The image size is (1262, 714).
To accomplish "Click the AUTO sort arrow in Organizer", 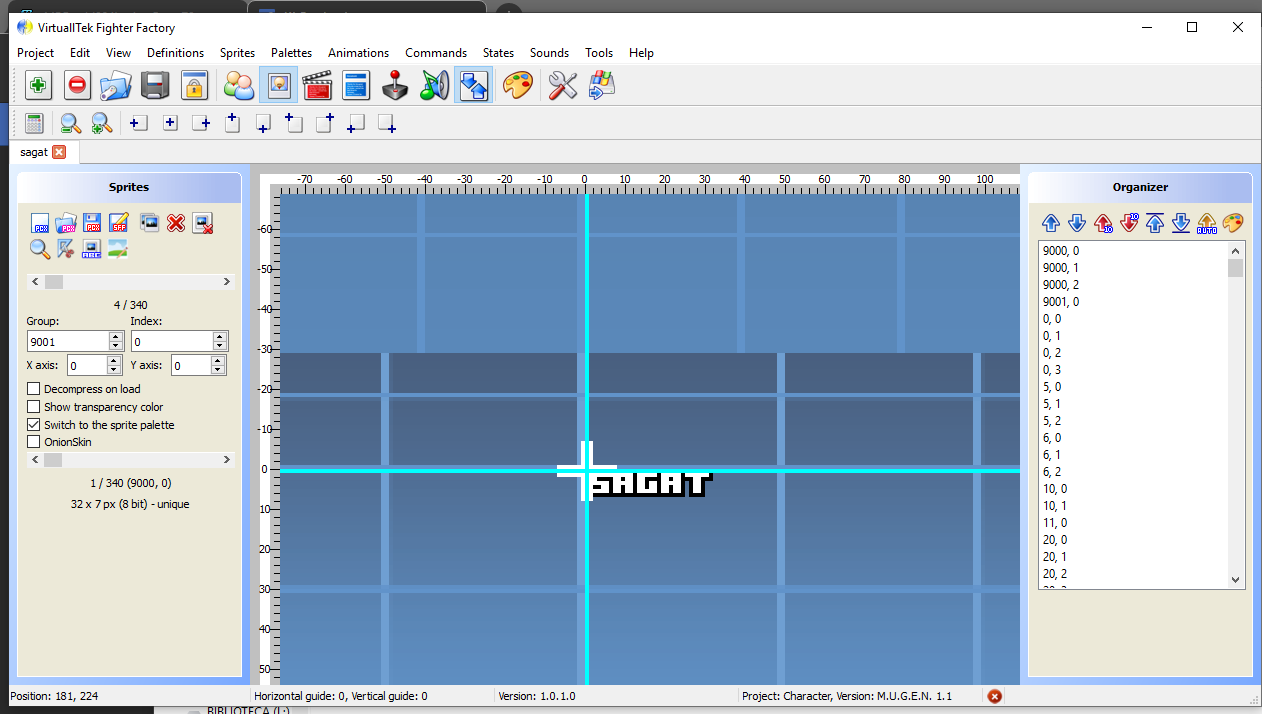I will click(x=1207, y=223).
